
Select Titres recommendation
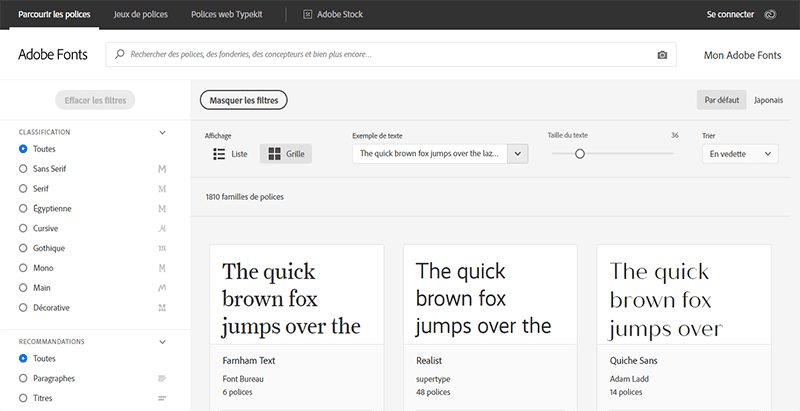click(x=22, y=398)
